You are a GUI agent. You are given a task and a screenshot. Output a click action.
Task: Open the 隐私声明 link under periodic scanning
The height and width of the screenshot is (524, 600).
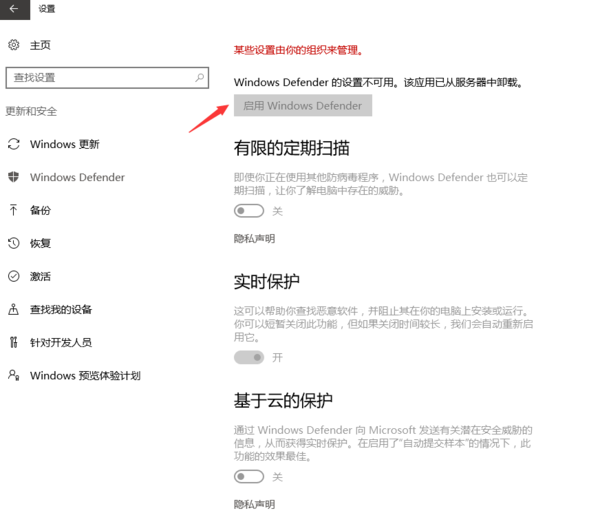[254, 238]
